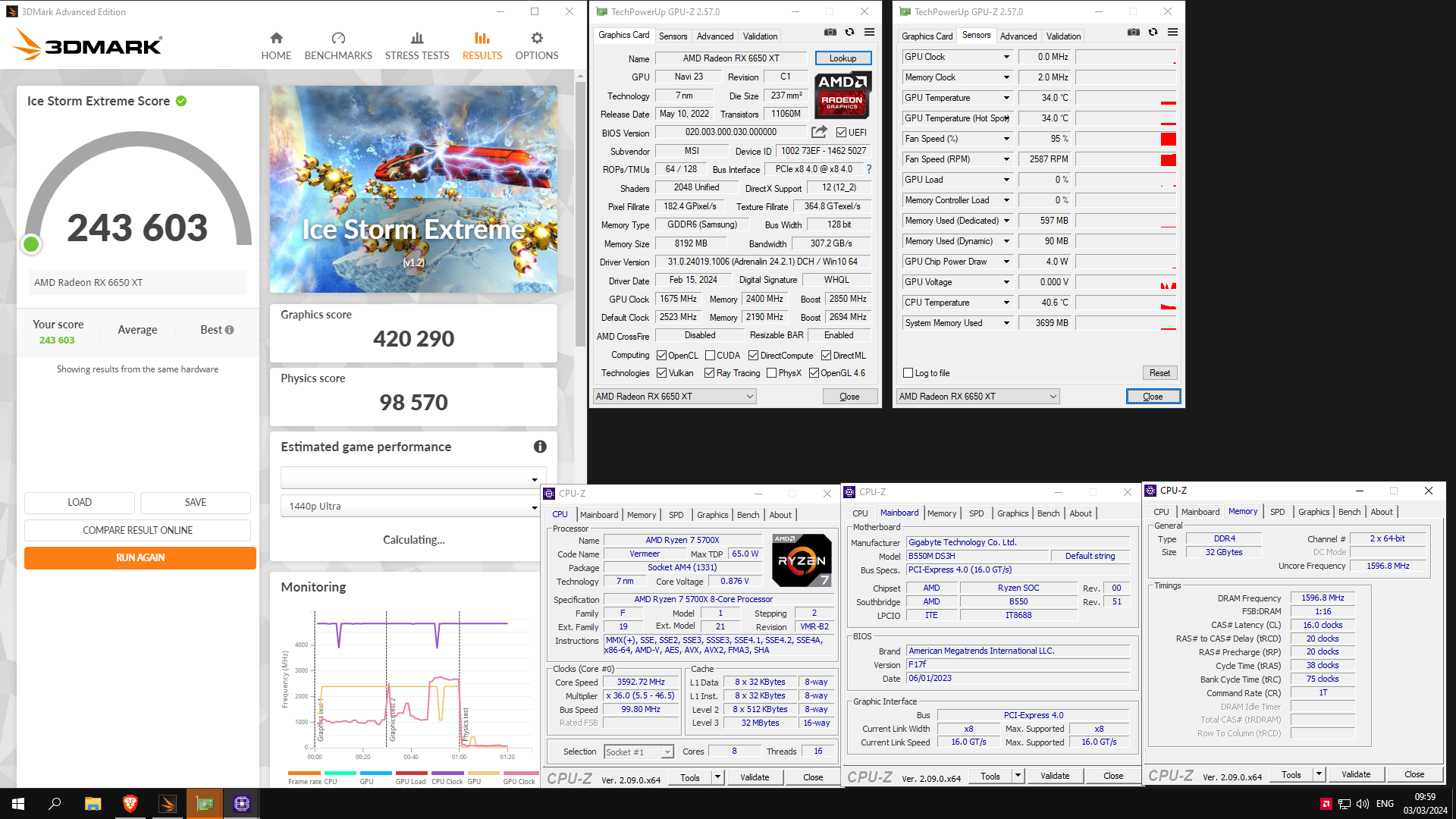Click the SAVE result button
The width and height of the screenshot is (1456, 819).
196,502
